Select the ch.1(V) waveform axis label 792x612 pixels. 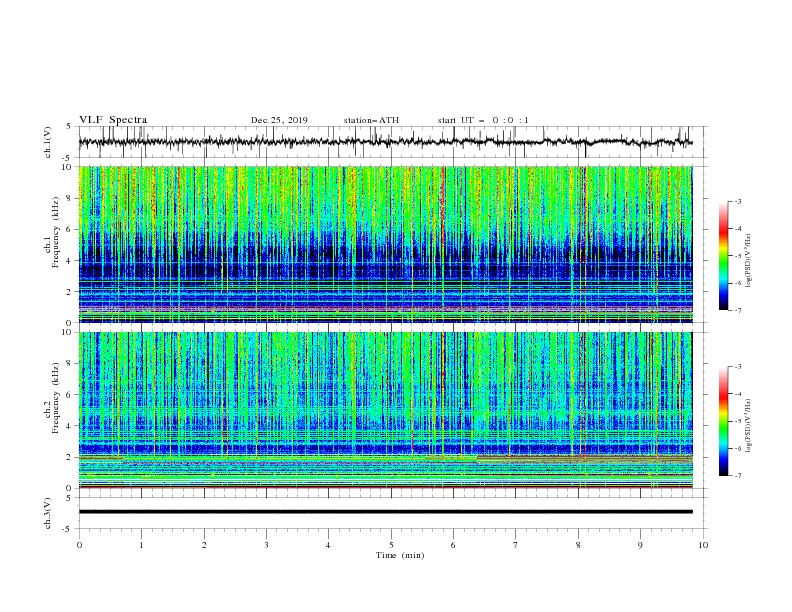48,142
